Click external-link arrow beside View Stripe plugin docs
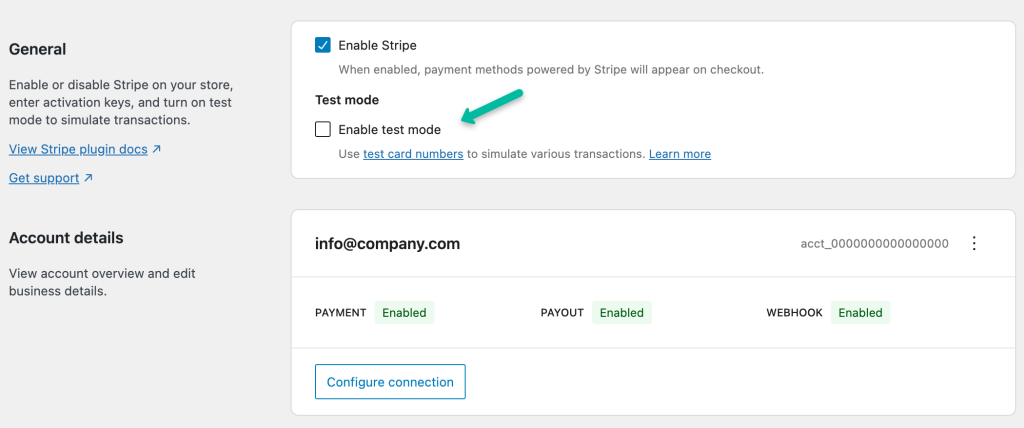The image size is (1024, 428). point(156,149)
